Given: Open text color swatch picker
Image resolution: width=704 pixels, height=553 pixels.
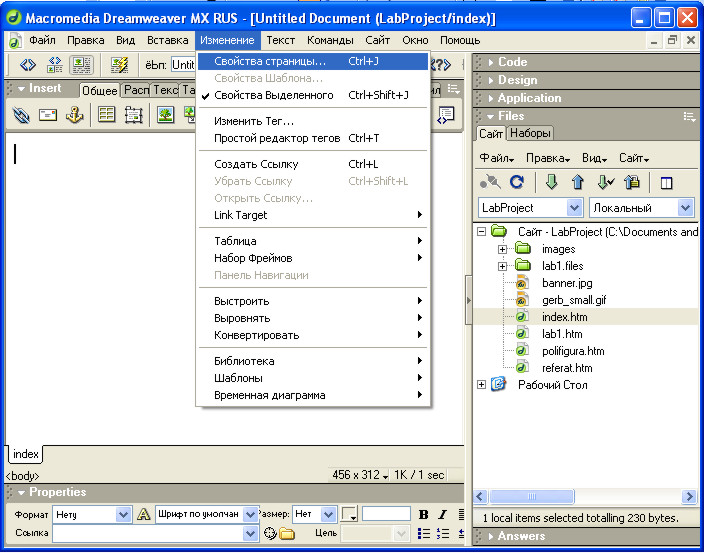Looking at the screenshot, I should pyautogui.click(x=350, y=514).
